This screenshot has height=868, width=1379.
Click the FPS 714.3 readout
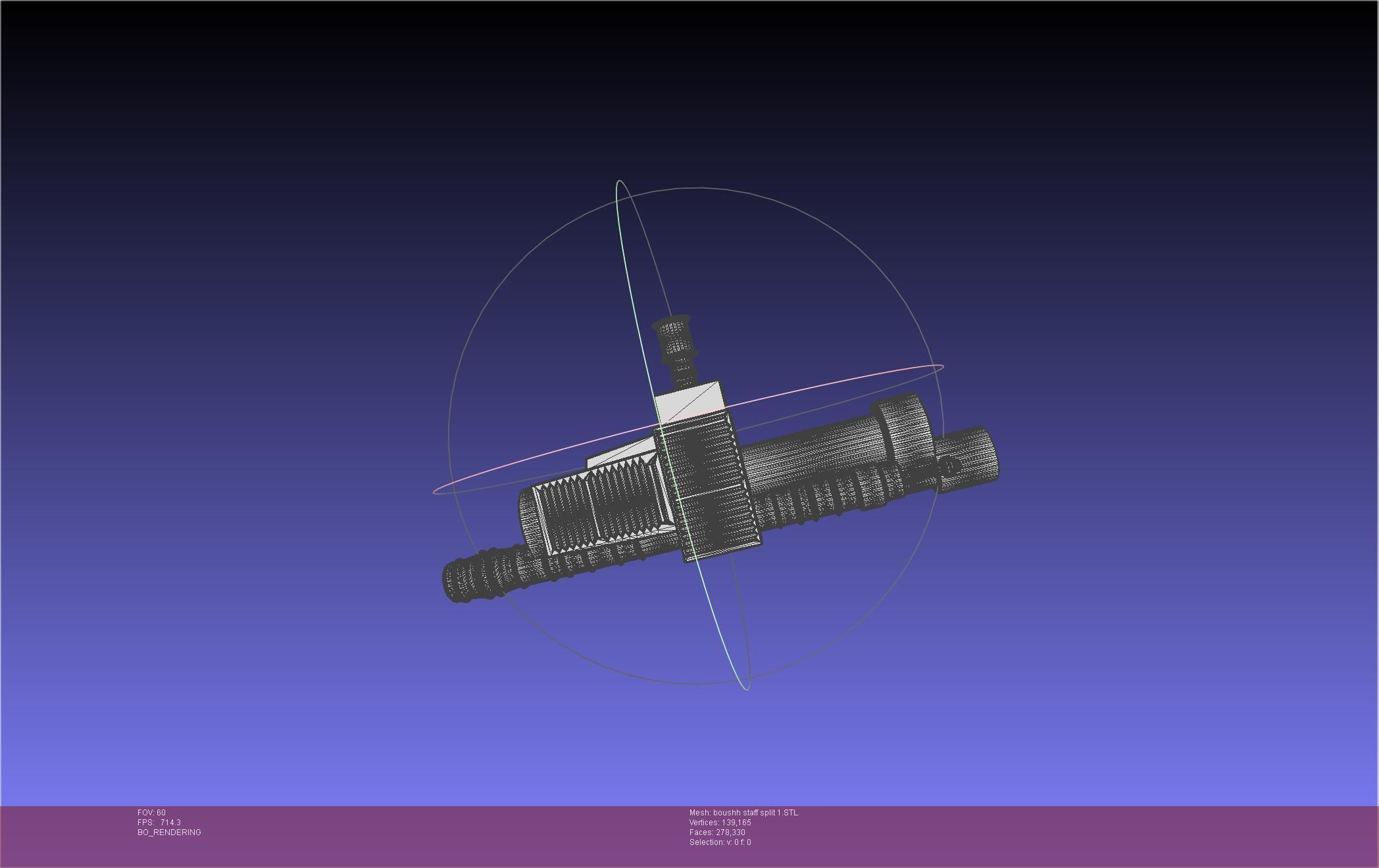tap(159, 823)
